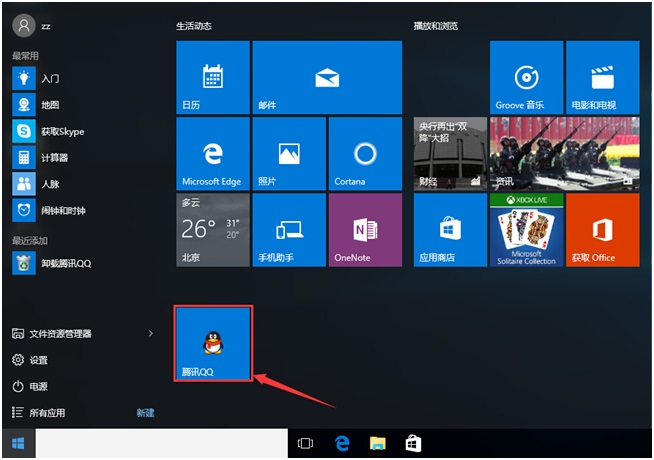Click the 获取 Office tile
654x460 pixels.
603,230
